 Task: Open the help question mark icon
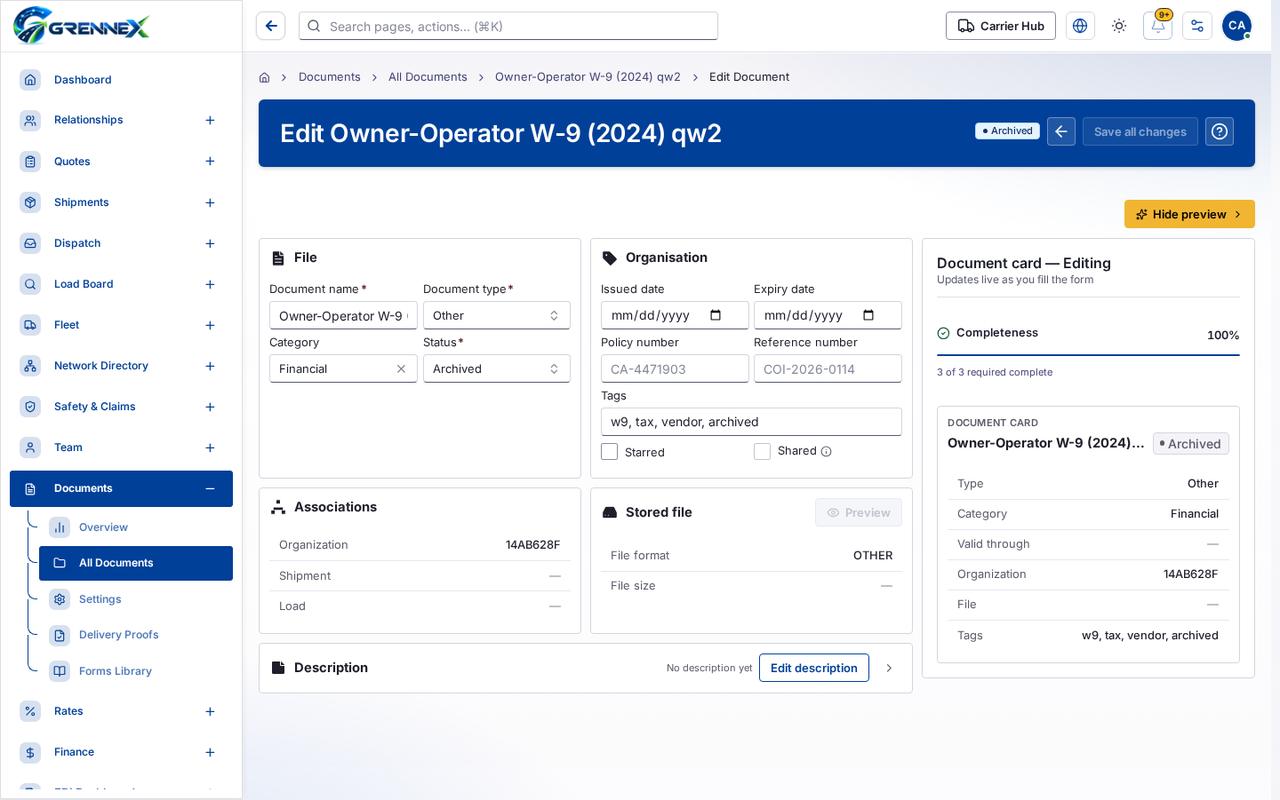pyautogui.click(x=1219, y=132)
